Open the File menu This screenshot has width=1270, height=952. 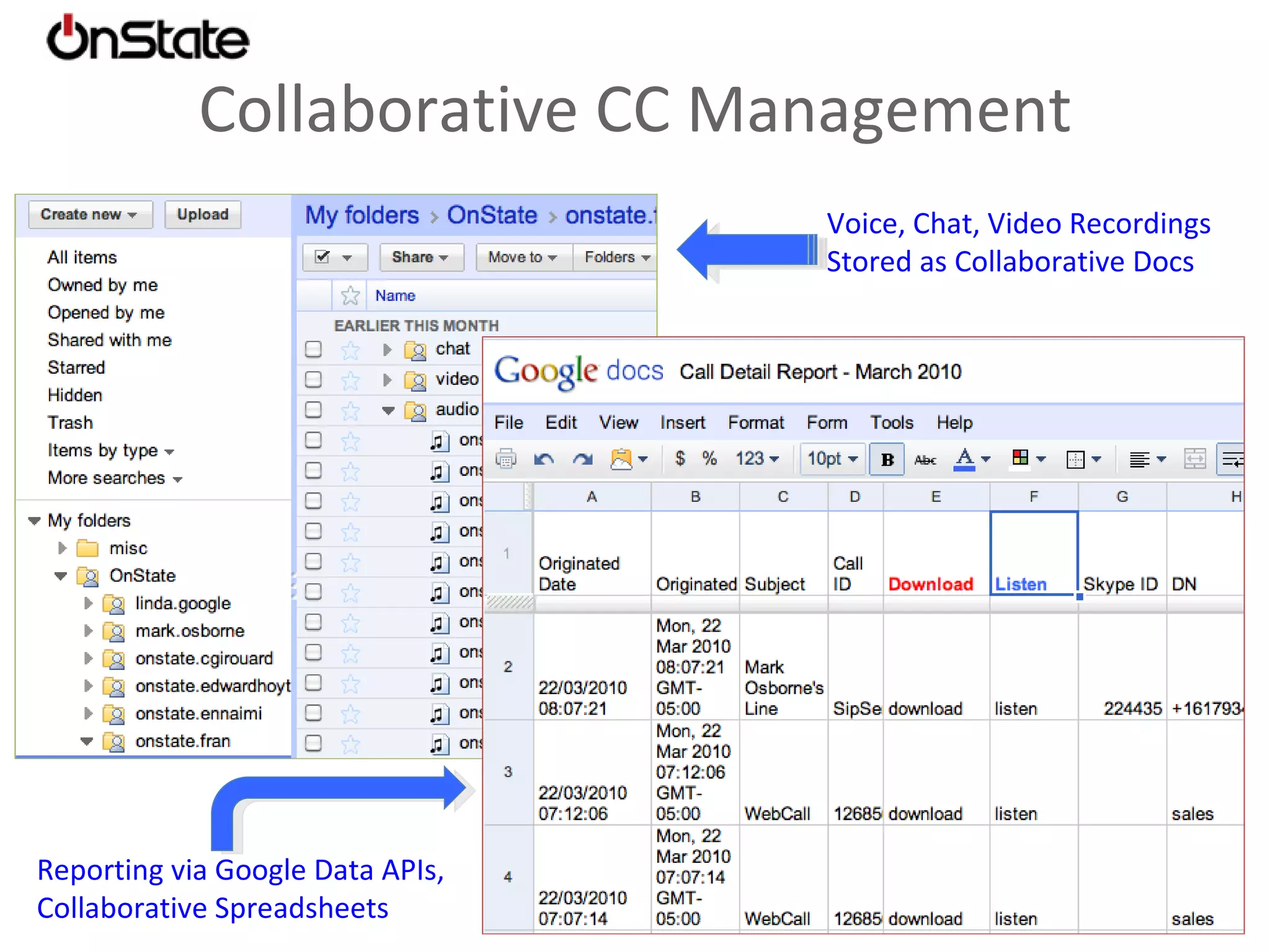[508, 423]
